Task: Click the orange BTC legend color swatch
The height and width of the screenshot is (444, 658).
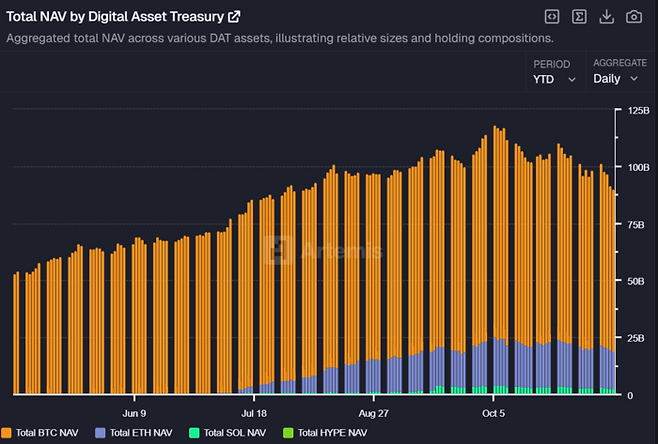Action: coord(8,433)
